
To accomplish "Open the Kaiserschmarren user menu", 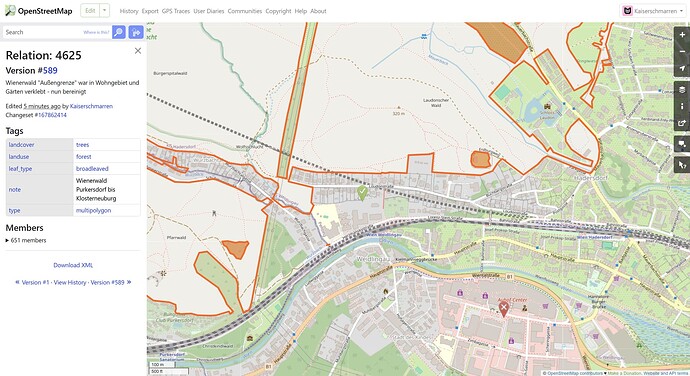I will click(x=653, y=11).
